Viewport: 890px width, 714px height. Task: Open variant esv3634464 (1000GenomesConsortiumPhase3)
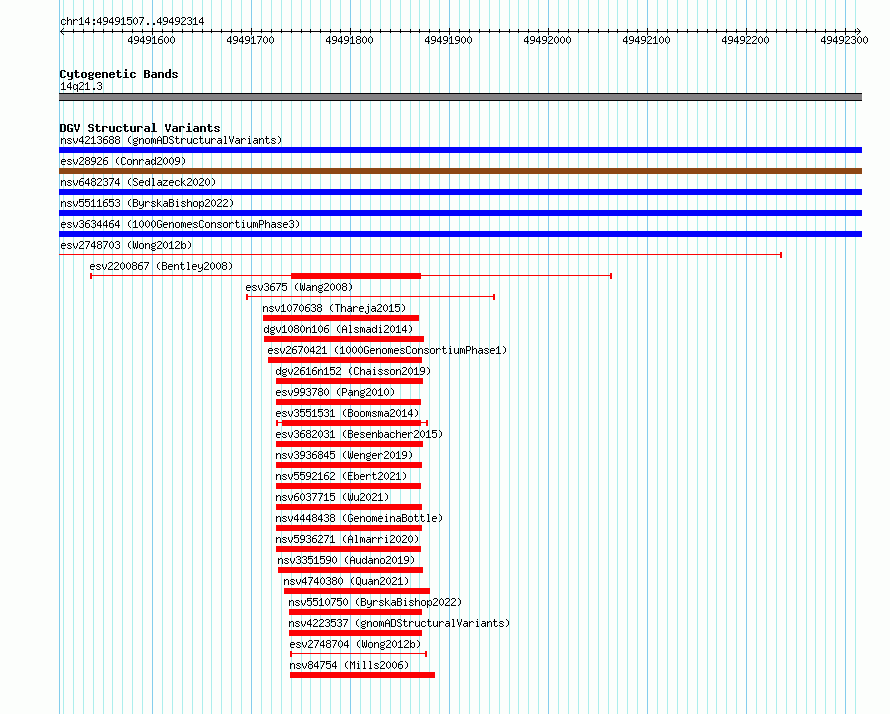pos(180,224)
